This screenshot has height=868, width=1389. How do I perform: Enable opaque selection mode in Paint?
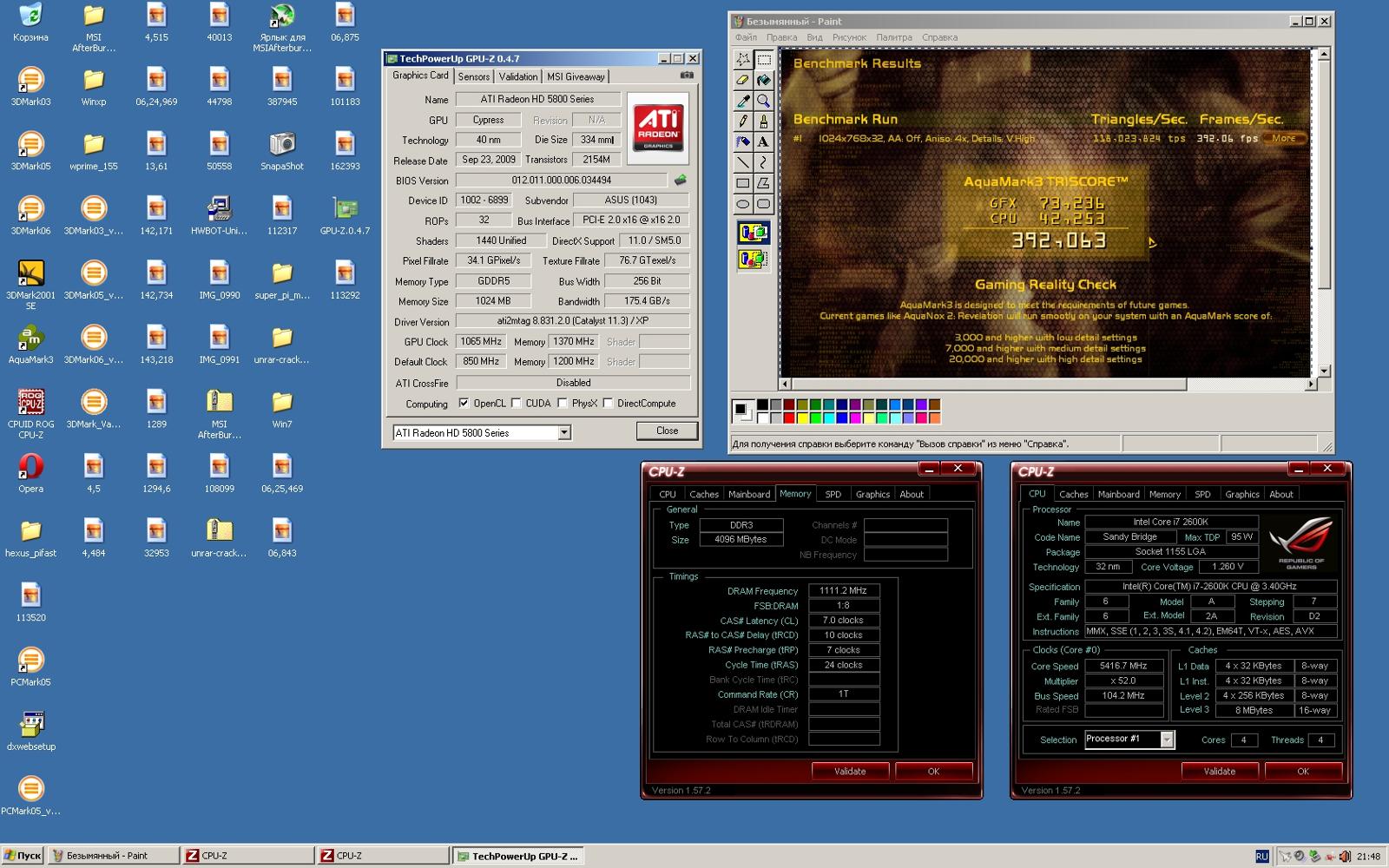pos(753,233)
